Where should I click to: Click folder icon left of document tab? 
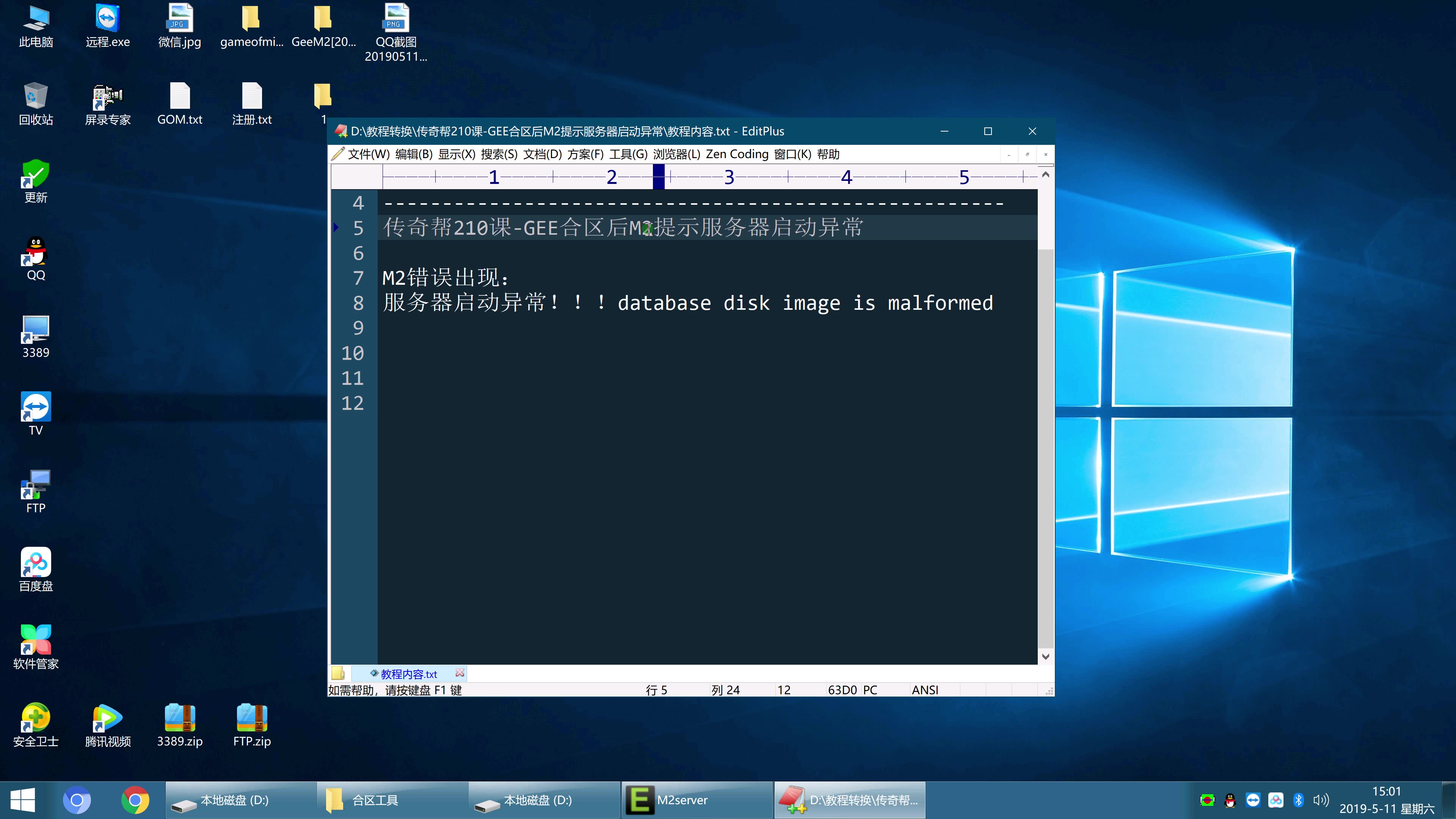click(x=338, y=673)
